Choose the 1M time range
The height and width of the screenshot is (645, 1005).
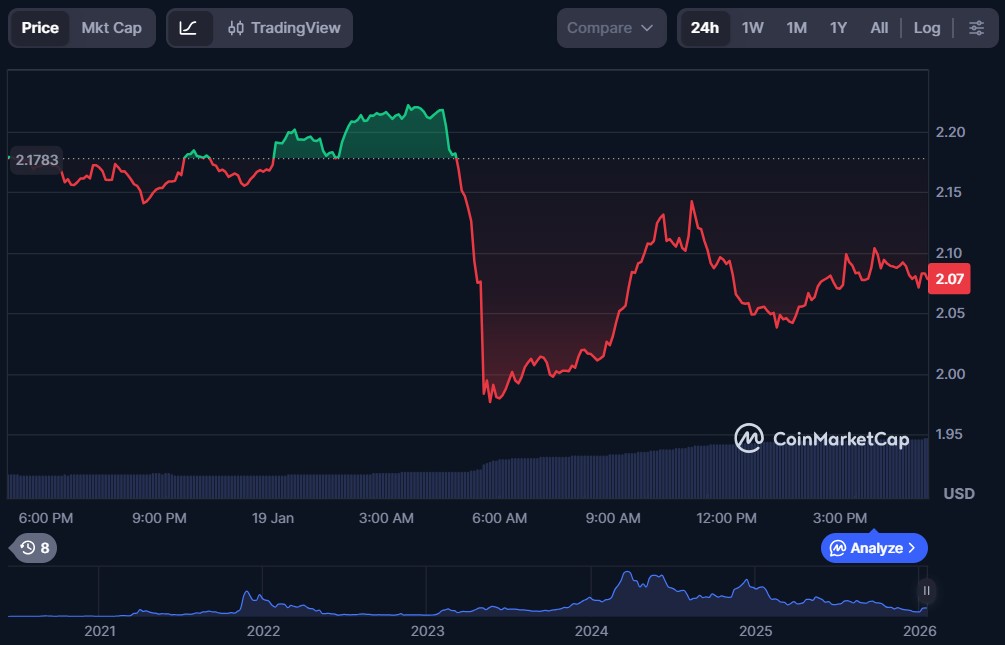click(796, 28)
